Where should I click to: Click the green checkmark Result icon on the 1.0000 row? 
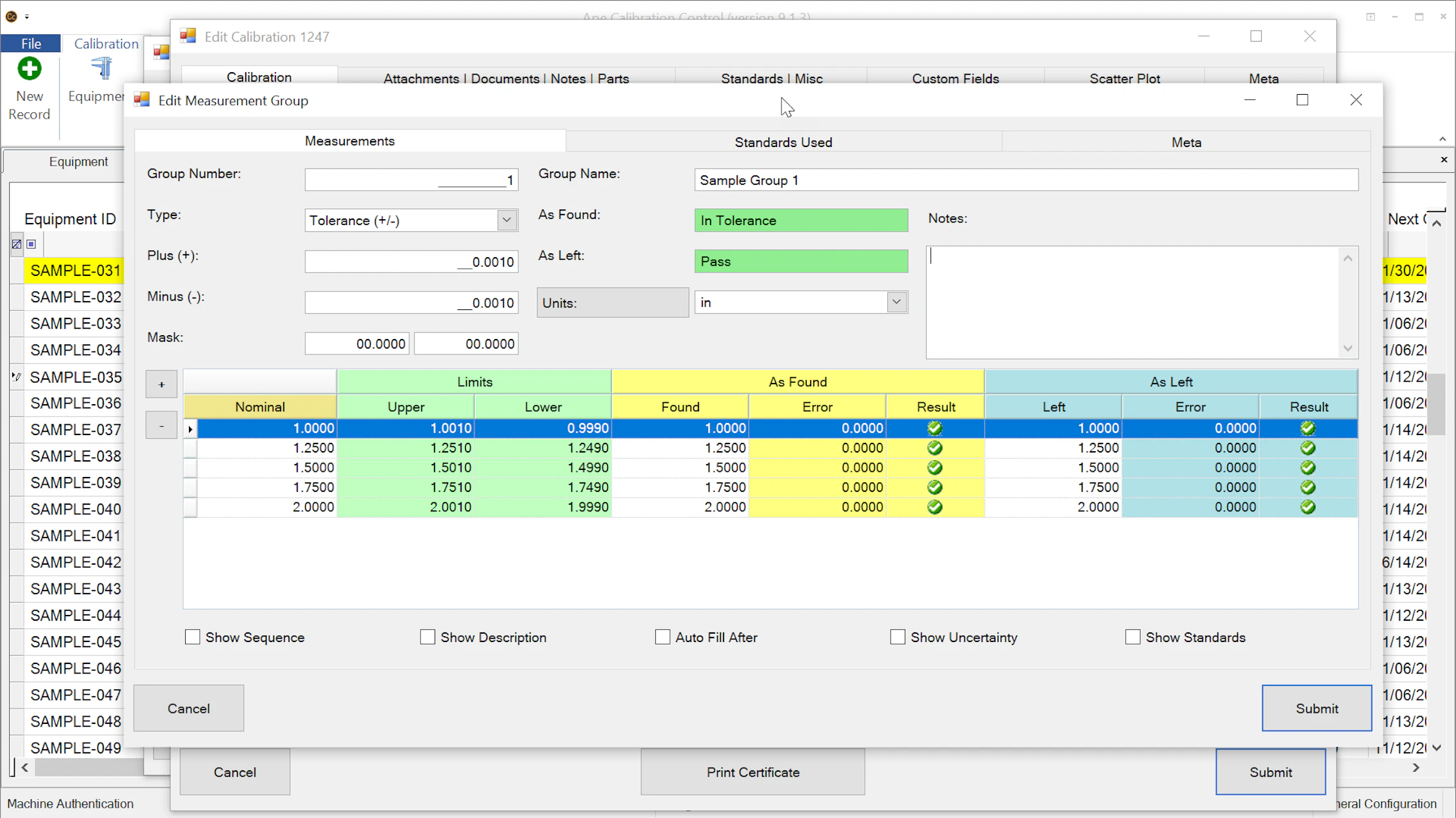pyautogui.click(x=935, y=427)
